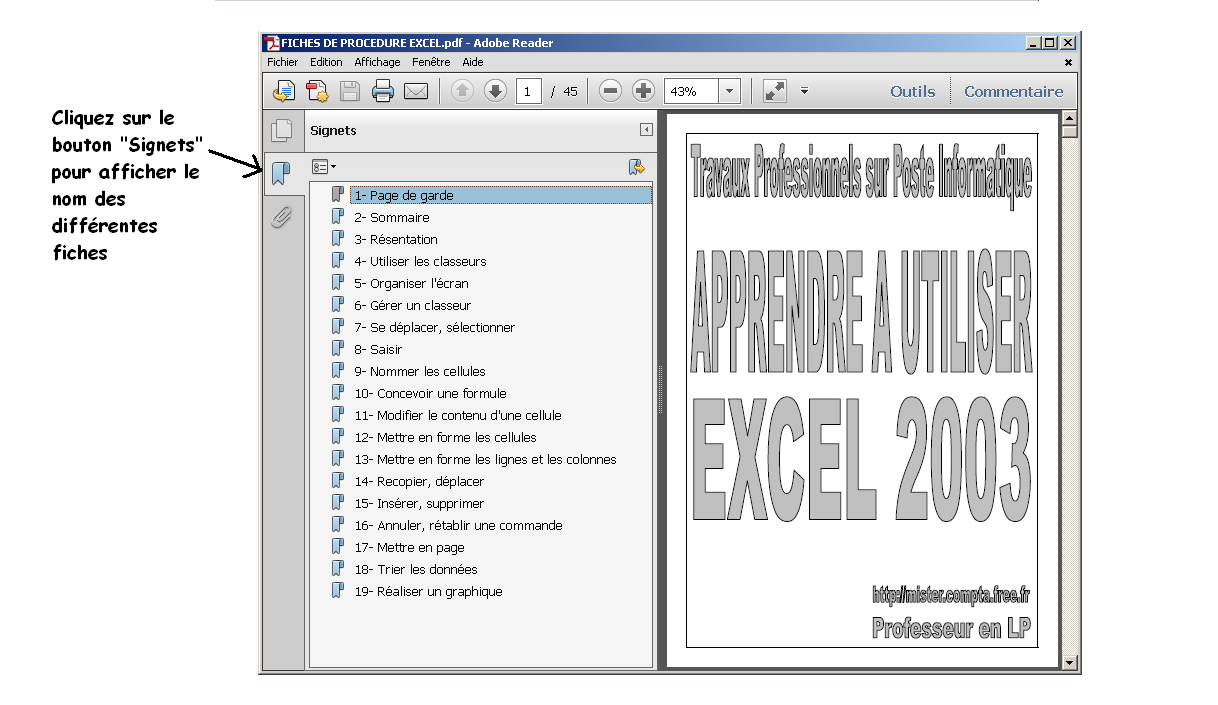Image resolution: width=1218 pixels, height=705 pixels.
Task: Click the Adobe Reader title bar PDF icon
Action: coord(271,43)
